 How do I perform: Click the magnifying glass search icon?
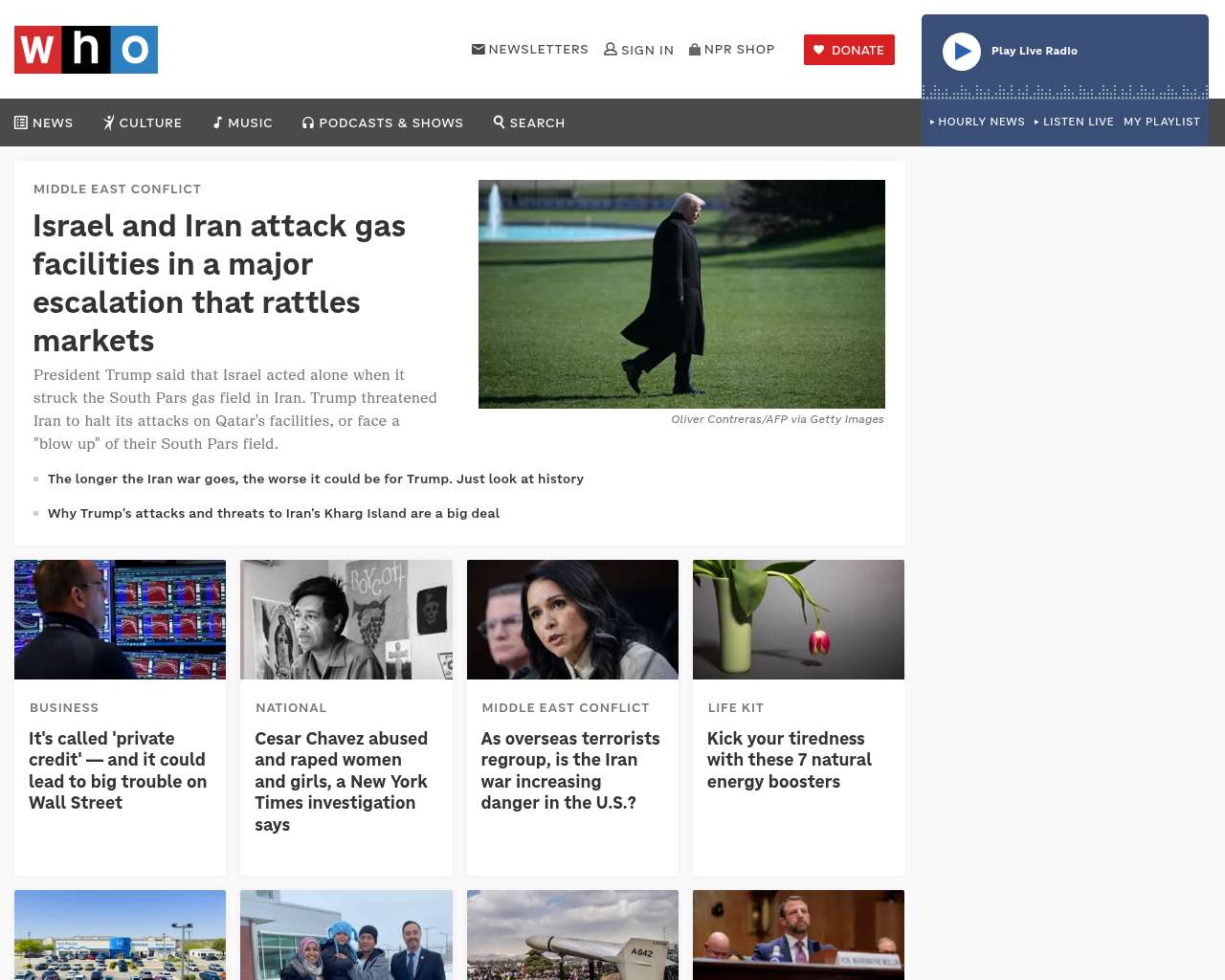[x=499, y=122]
